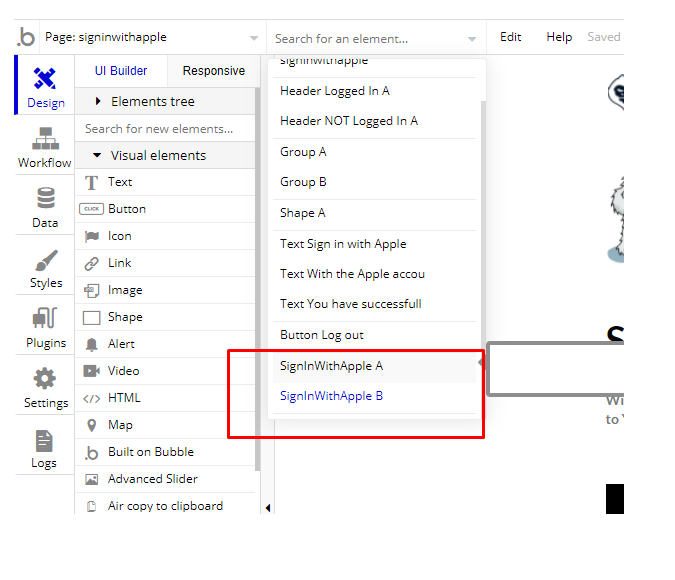675x580 pixels.
Task: Open the Design tab icon
Action: click(x=45, y=78)
